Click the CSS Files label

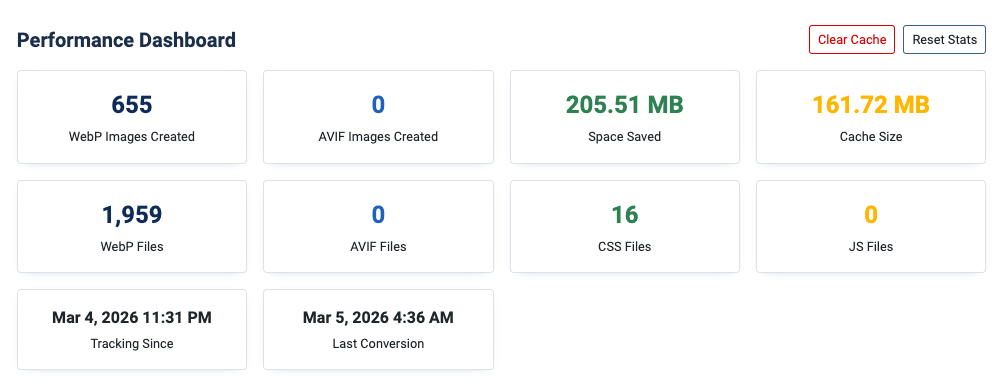point(625,247)
